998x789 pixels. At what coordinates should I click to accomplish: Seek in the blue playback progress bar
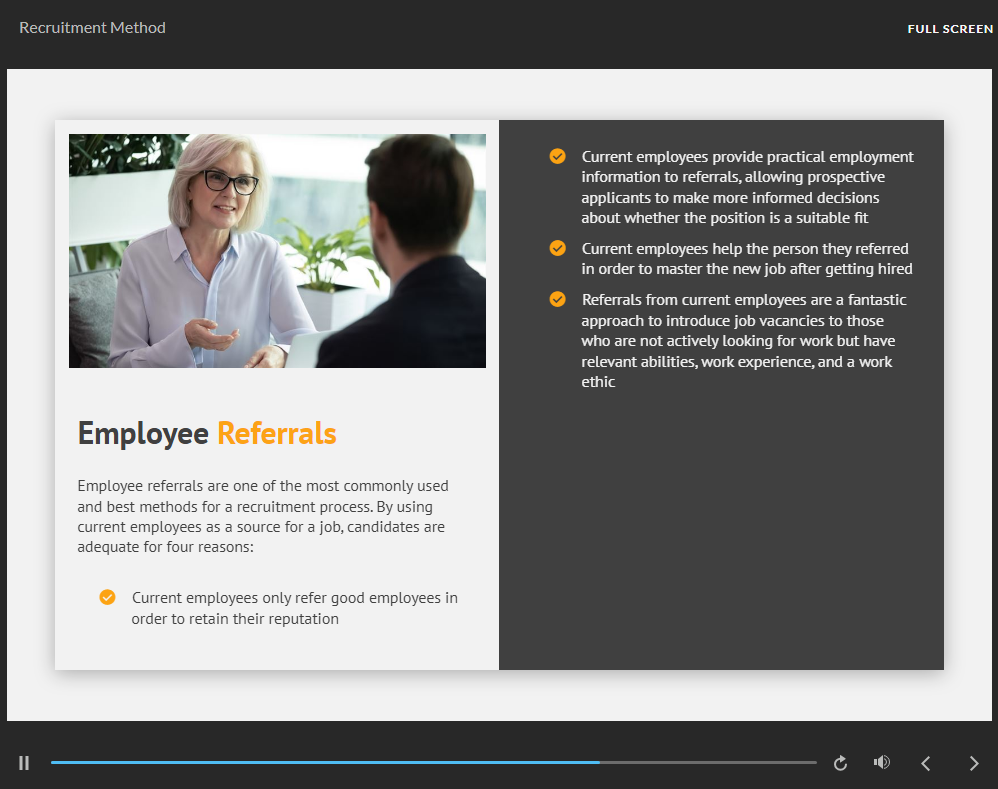433,762
